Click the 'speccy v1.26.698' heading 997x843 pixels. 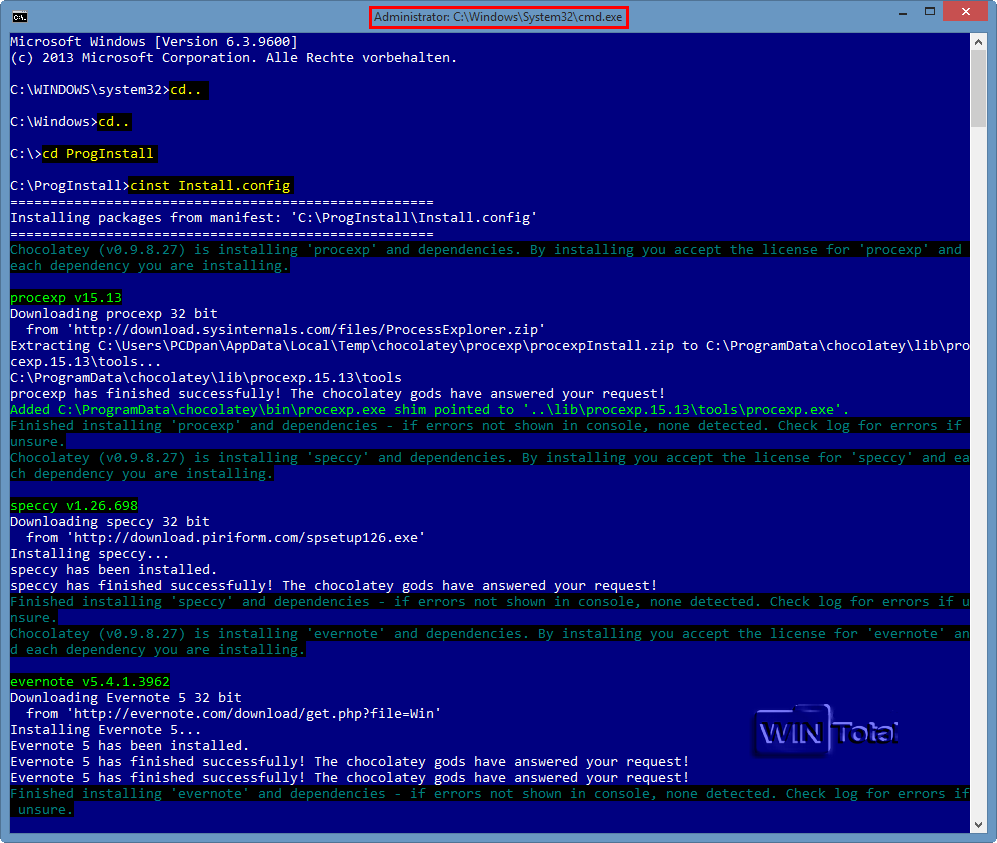click(x=74, y=505)
